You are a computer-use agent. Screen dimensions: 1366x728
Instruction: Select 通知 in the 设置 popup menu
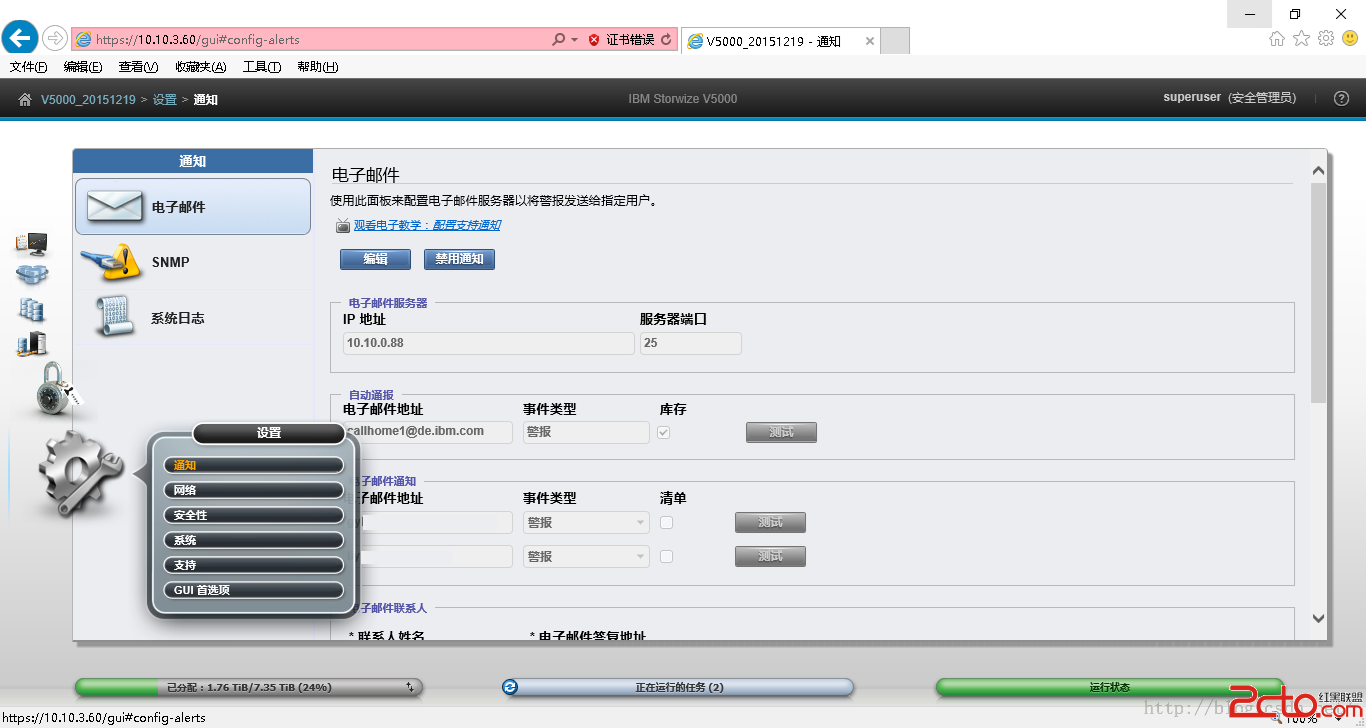(253, 465)
